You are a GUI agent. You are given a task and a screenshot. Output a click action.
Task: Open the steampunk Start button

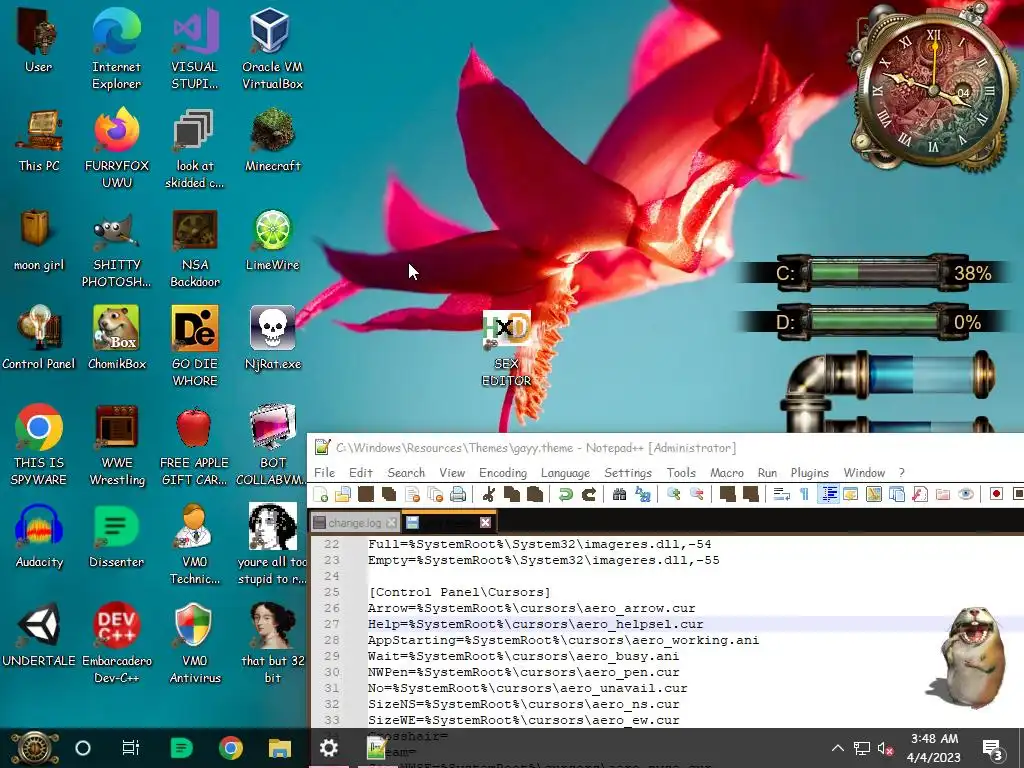(x=35, y=748)
